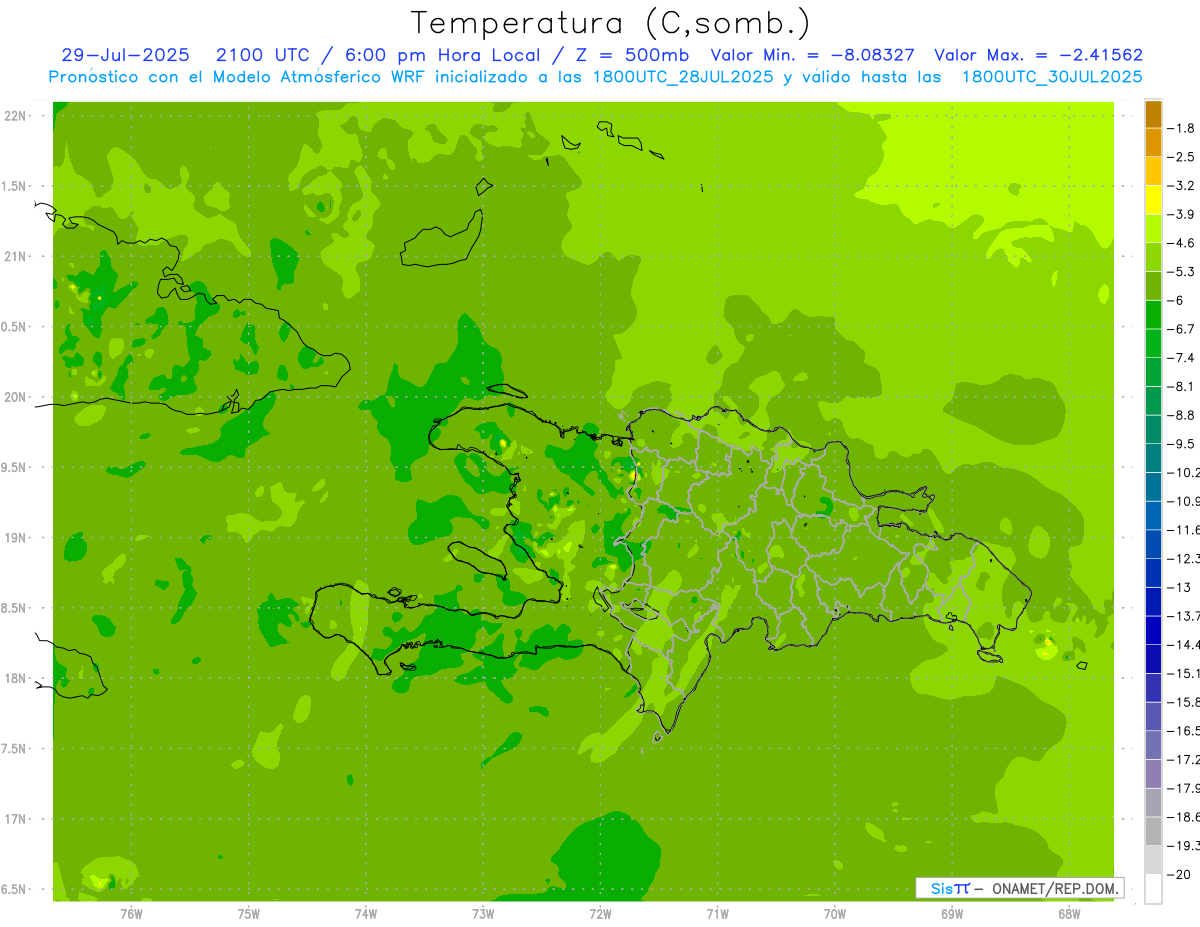This screenshot has width=1200, height=927.
Task: Click the '18N' latitude axis label
Action: click(16, 678)
